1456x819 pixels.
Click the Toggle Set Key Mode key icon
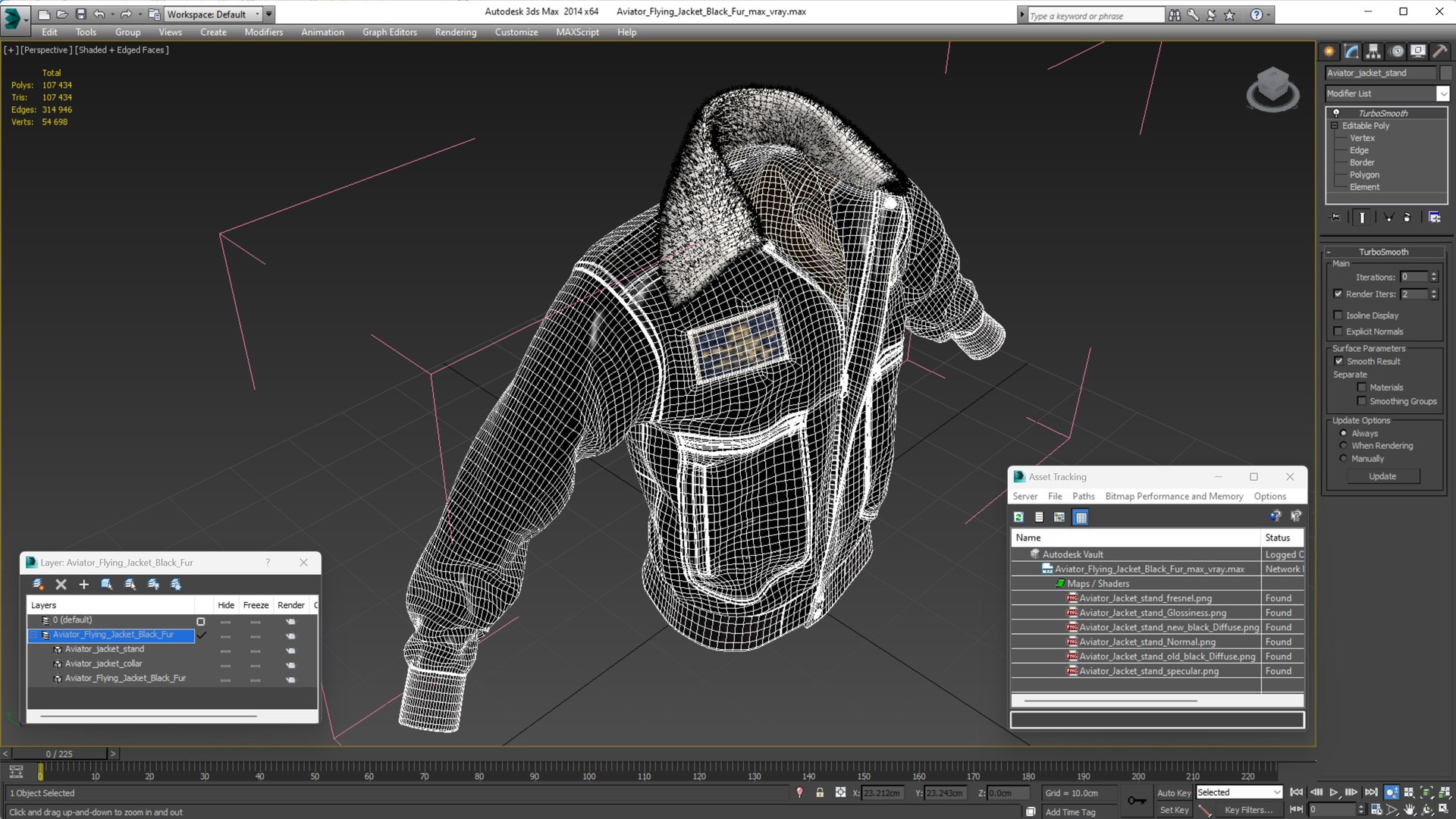click(1137, 801)
